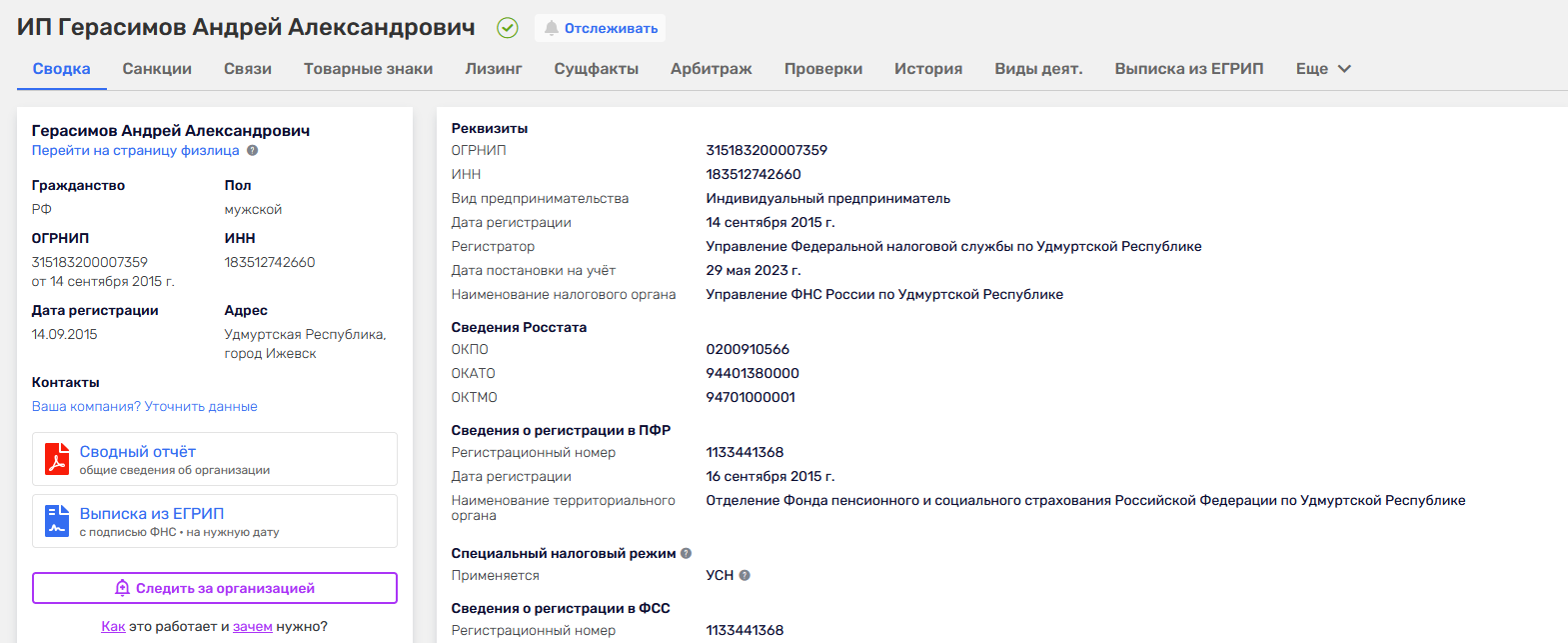Click the monitor icon in Следить за организацией

[x=122, y=588]
